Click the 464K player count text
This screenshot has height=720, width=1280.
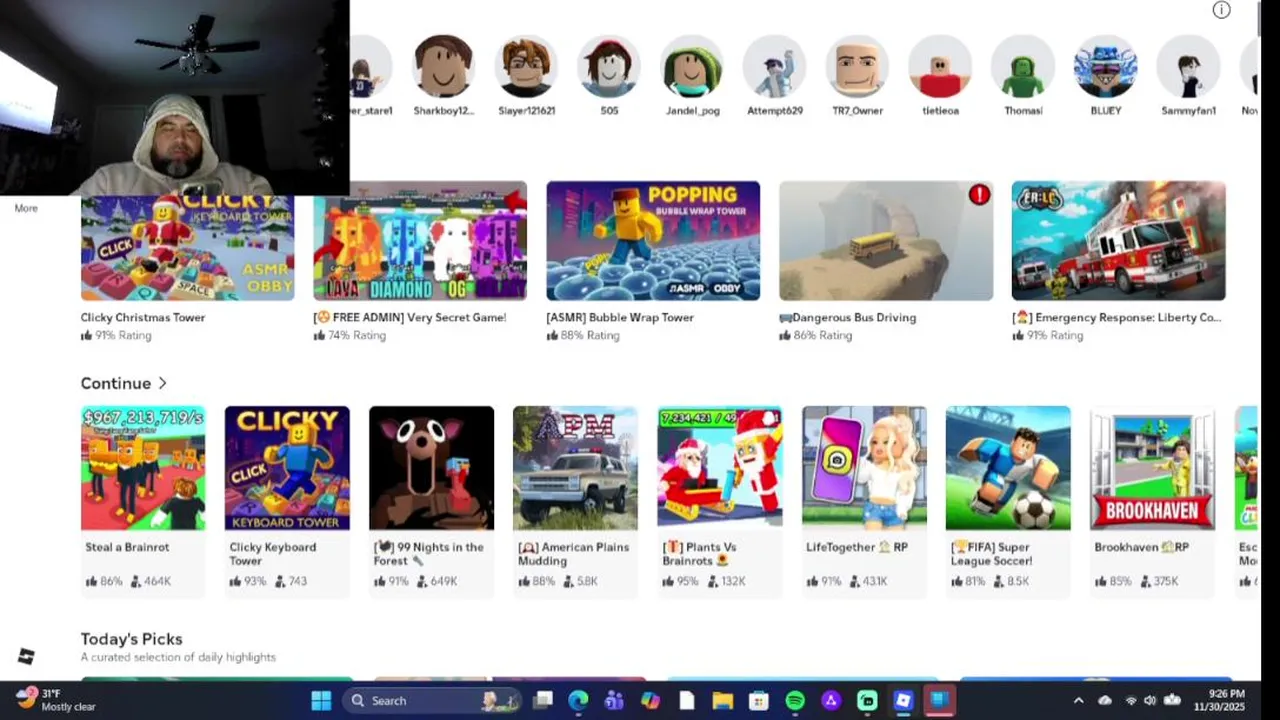[157, 581]
